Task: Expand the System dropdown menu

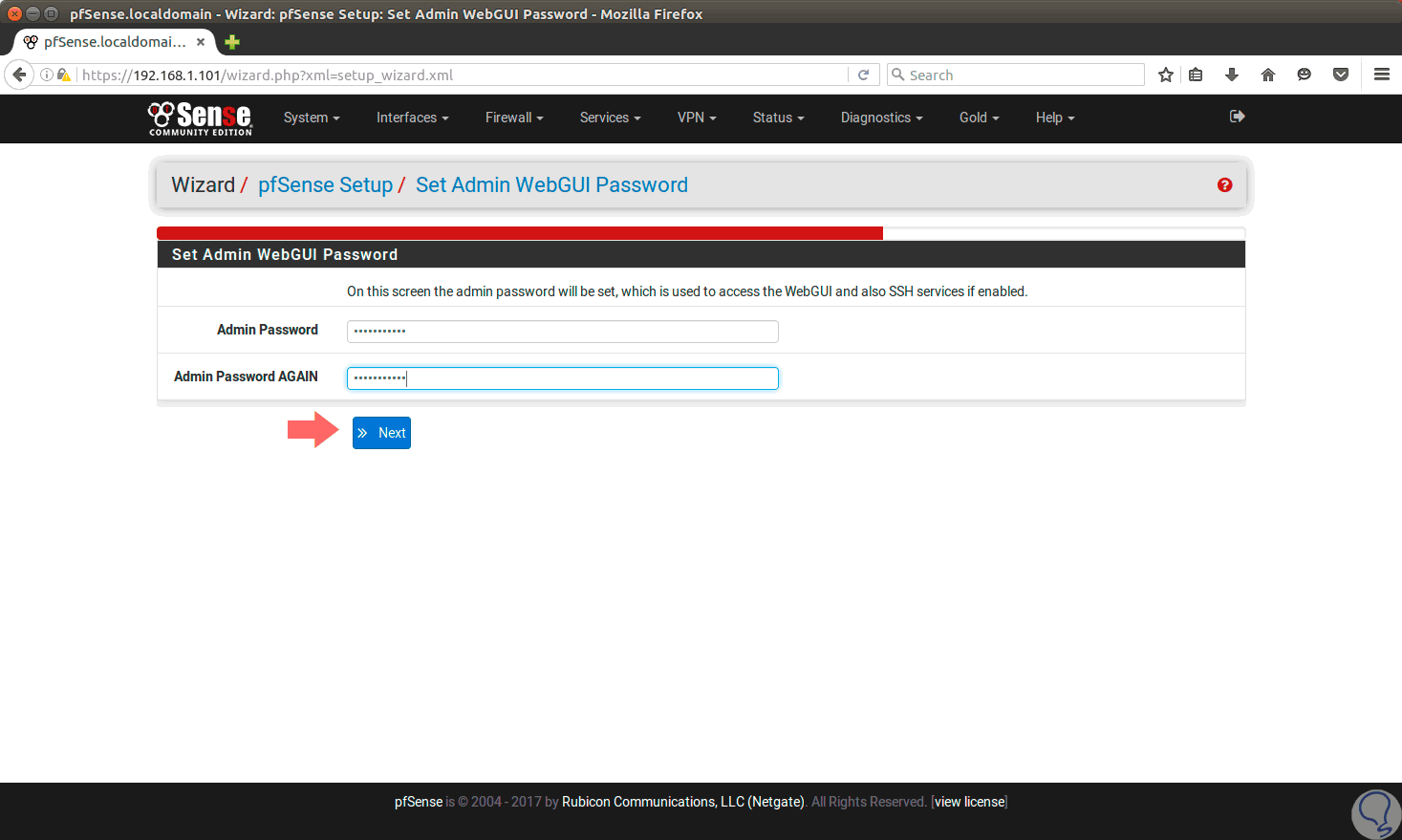Action: click(312, 118)
